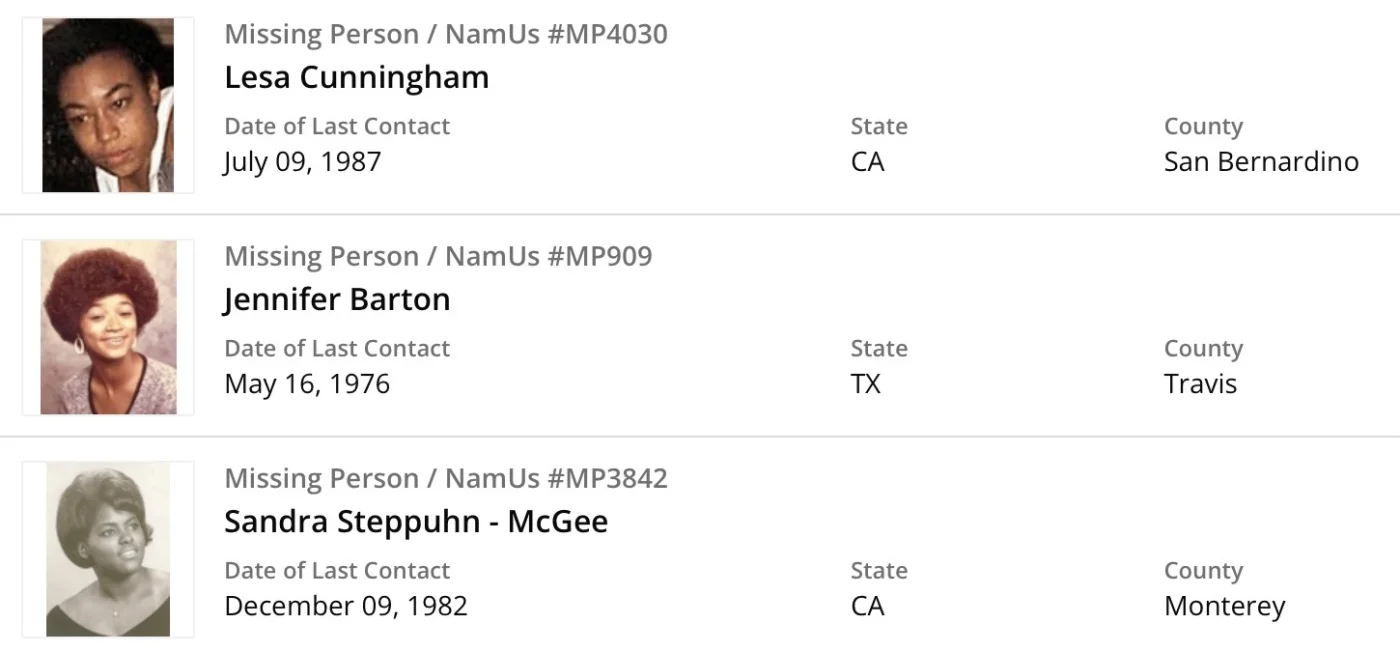Click the July 09, 1987 contact date

302,162
